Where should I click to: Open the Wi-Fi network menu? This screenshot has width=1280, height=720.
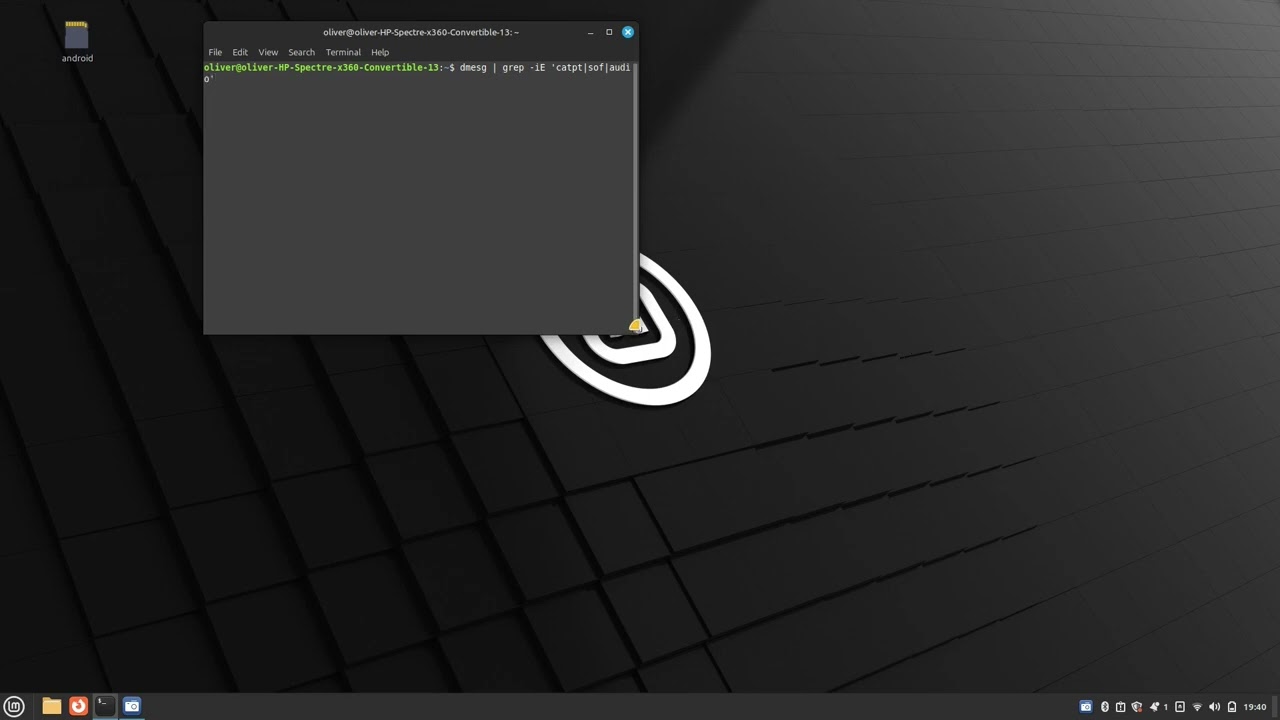tap(1197, 707)
